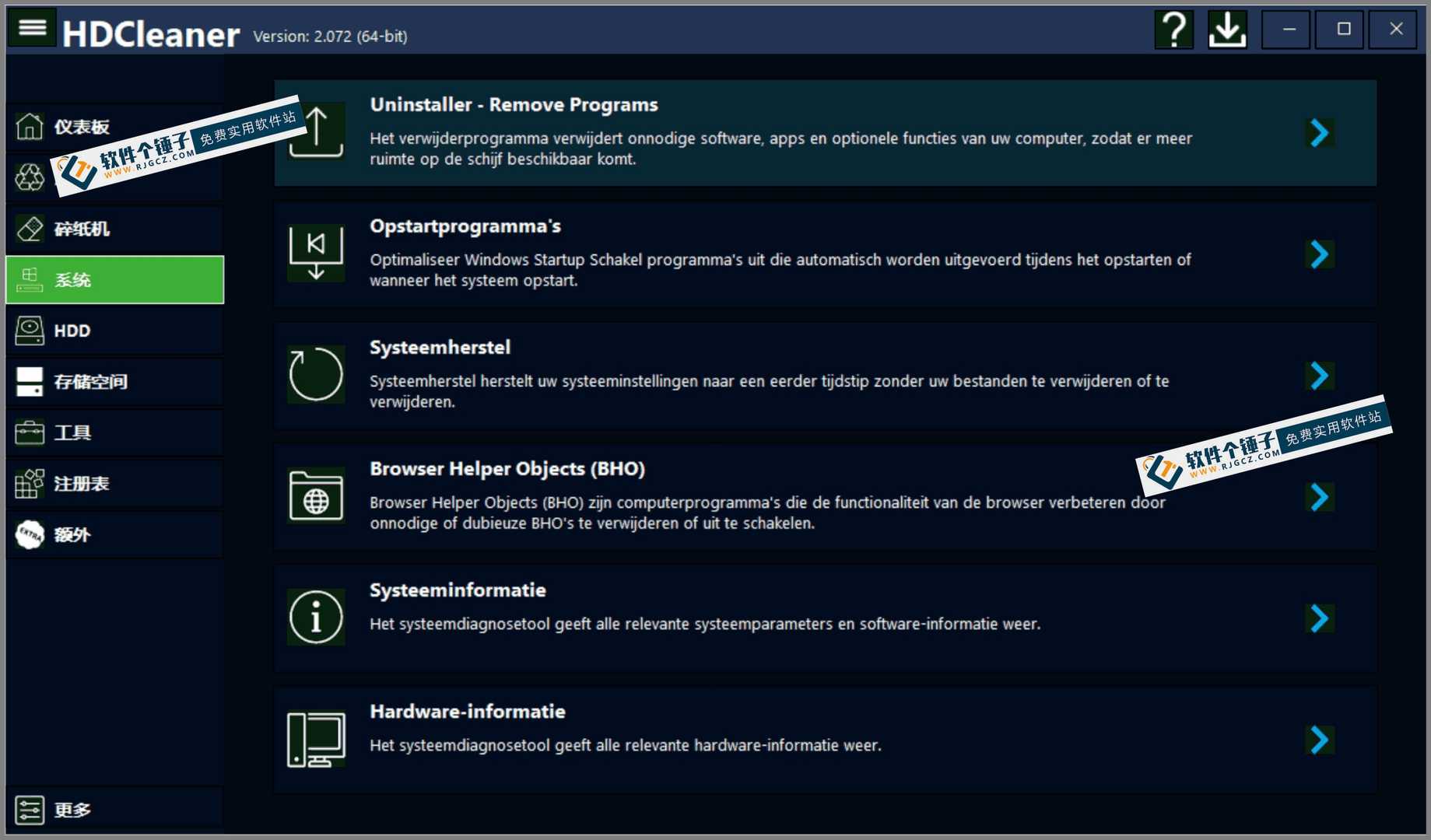Click the Systeemherstel circular restore icon
The width and height of the screenshot is (1431, 840).
(316, 375)
